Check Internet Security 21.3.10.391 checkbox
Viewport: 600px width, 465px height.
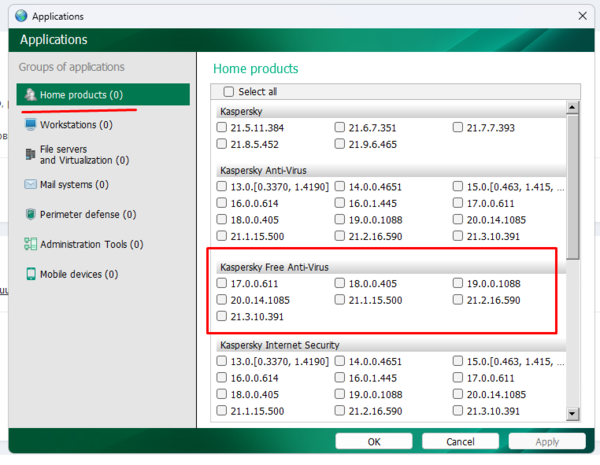[458, 411]
